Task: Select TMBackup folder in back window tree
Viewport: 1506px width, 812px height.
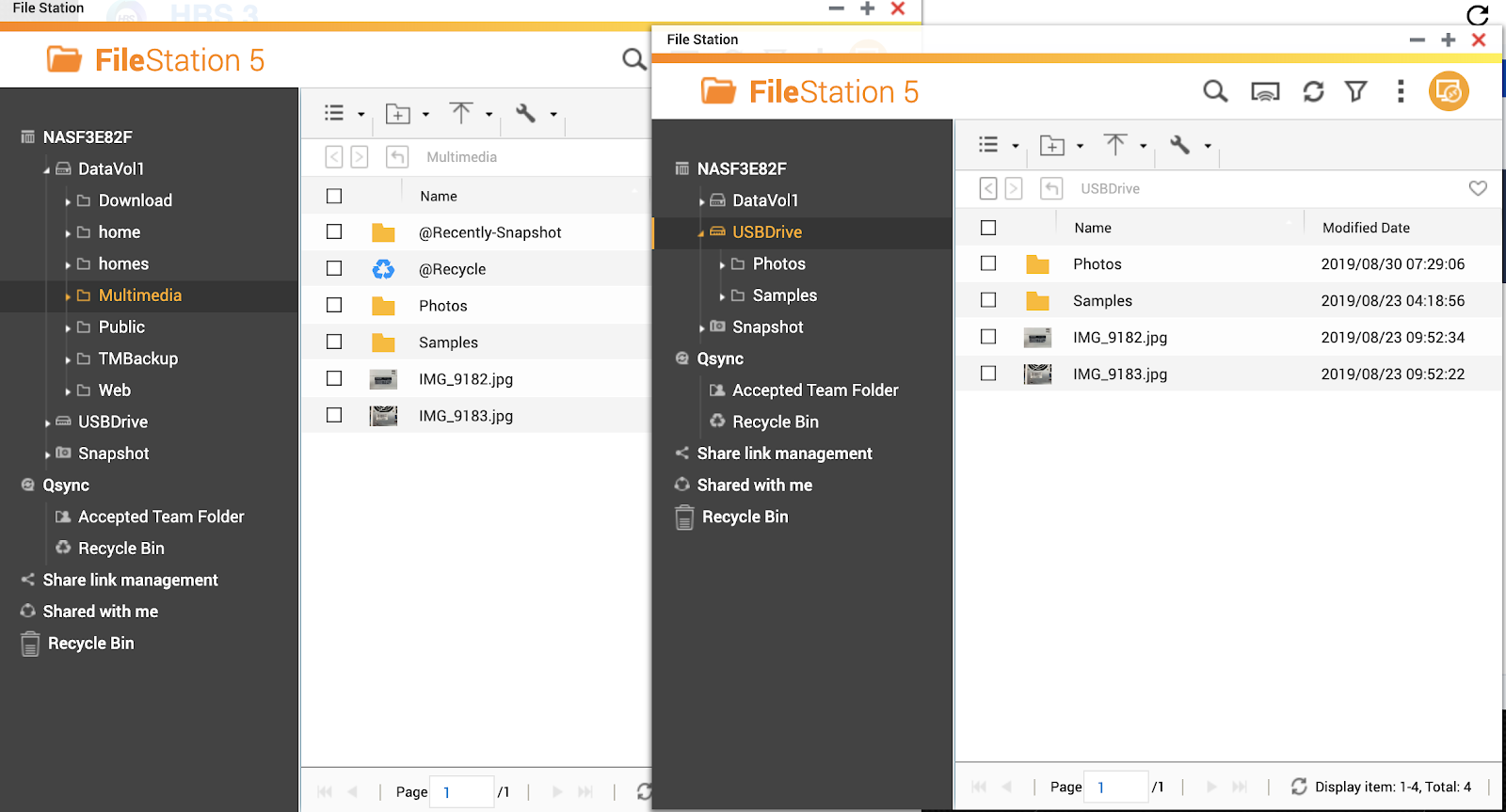Action: (138, 358)
